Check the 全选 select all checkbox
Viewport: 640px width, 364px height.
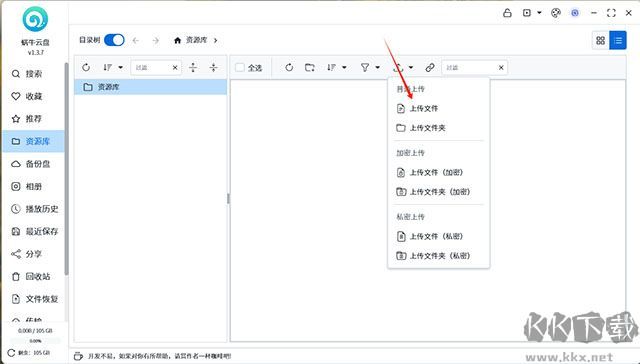240,67
